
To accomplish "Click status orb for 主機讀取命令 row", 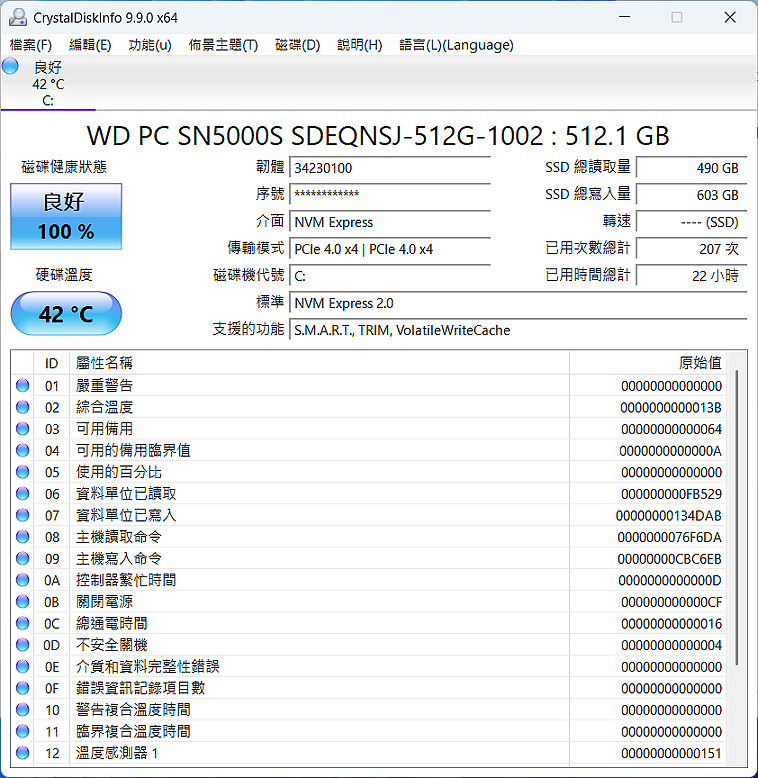I will [x=22, y=537].
